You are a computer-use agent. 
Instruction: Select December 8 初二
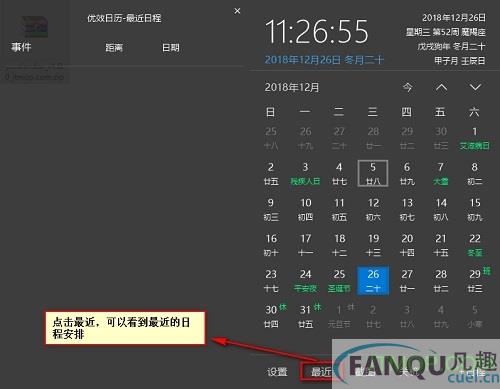pyautogui.click(x=475, y=174)
